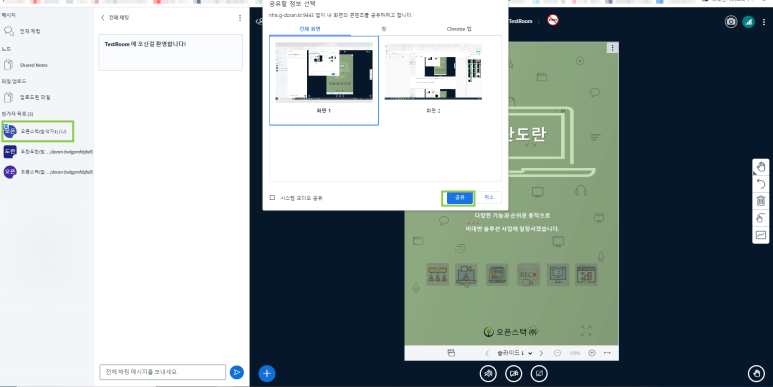Image resolution: width=773 pixels, height=387 pixels.
Task: Zoom out the slide with minus icon
Action: pyautogui.click(x=558, y=353)
